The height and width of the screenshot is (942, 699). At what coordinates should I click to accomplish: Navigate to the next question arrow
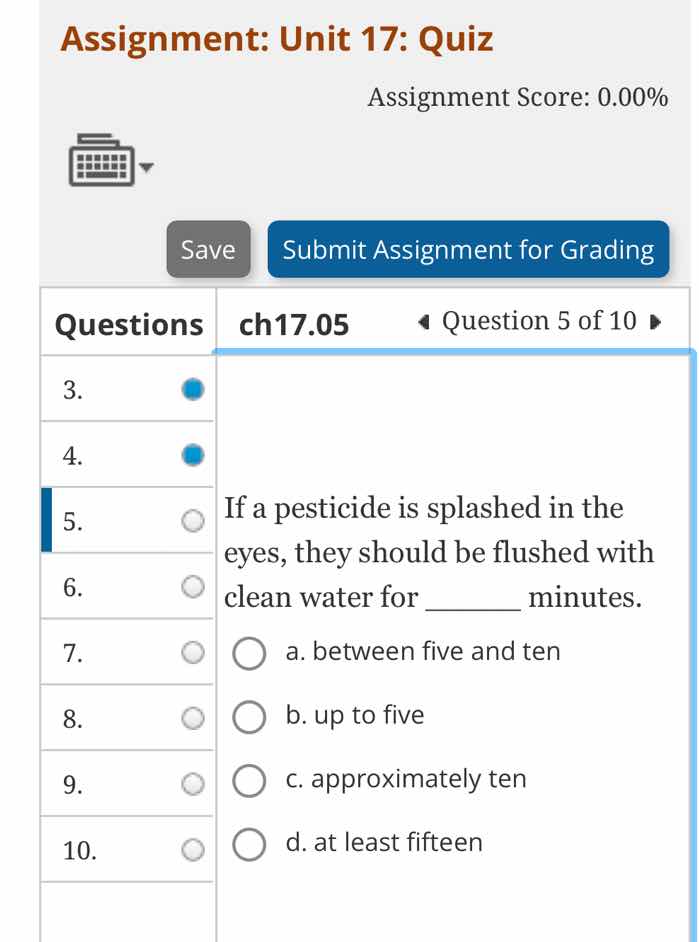point(655,322)
